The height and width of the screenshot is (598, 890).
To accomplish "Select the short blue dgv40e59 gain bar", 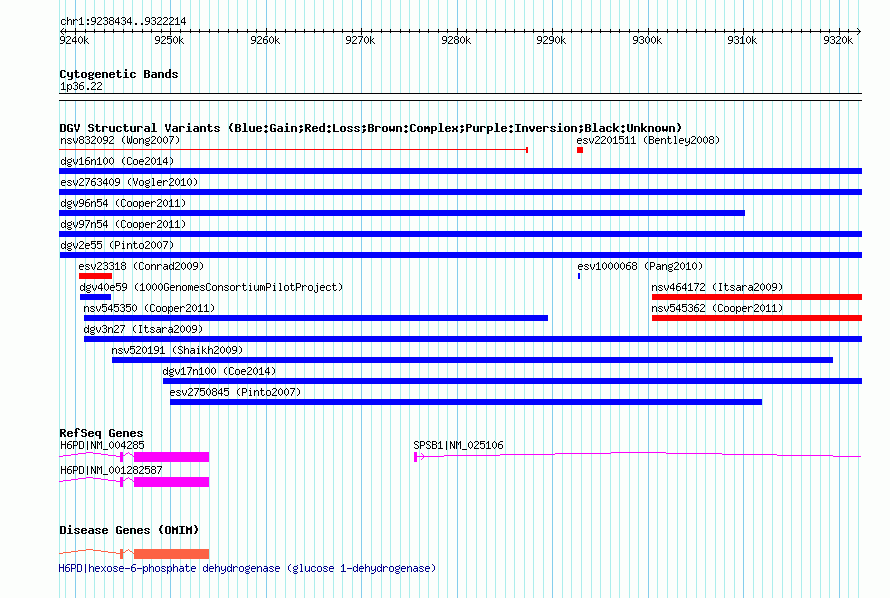I will point(95,297).
